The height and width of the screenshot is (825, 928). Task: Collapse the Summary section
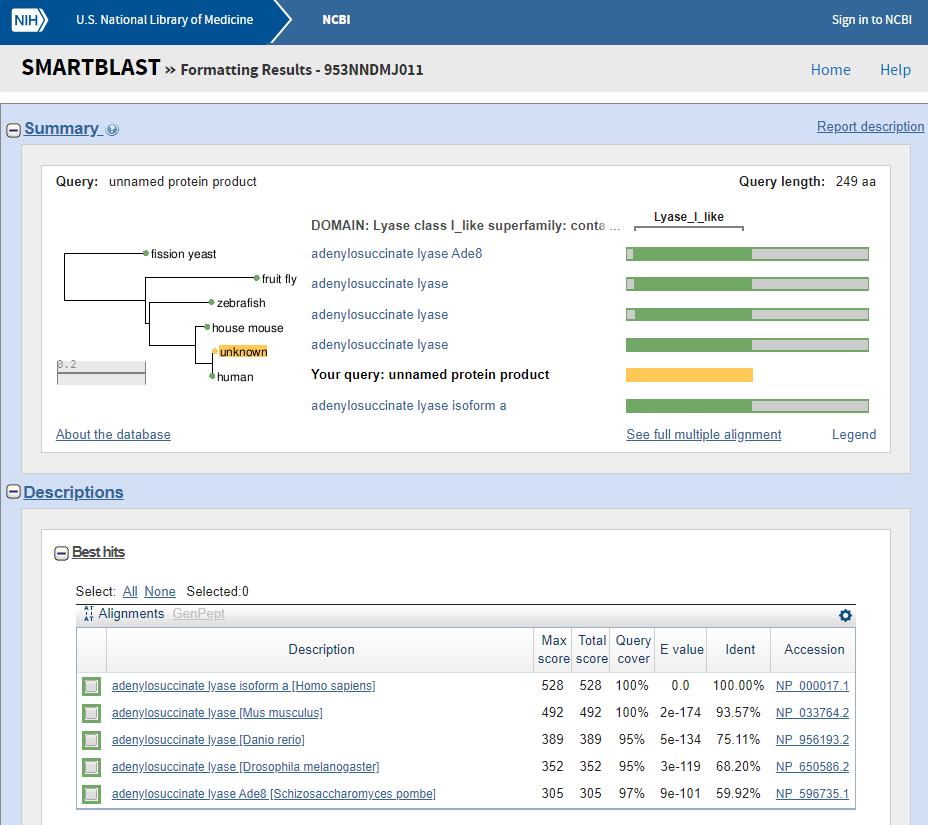[x=14, y=130]
